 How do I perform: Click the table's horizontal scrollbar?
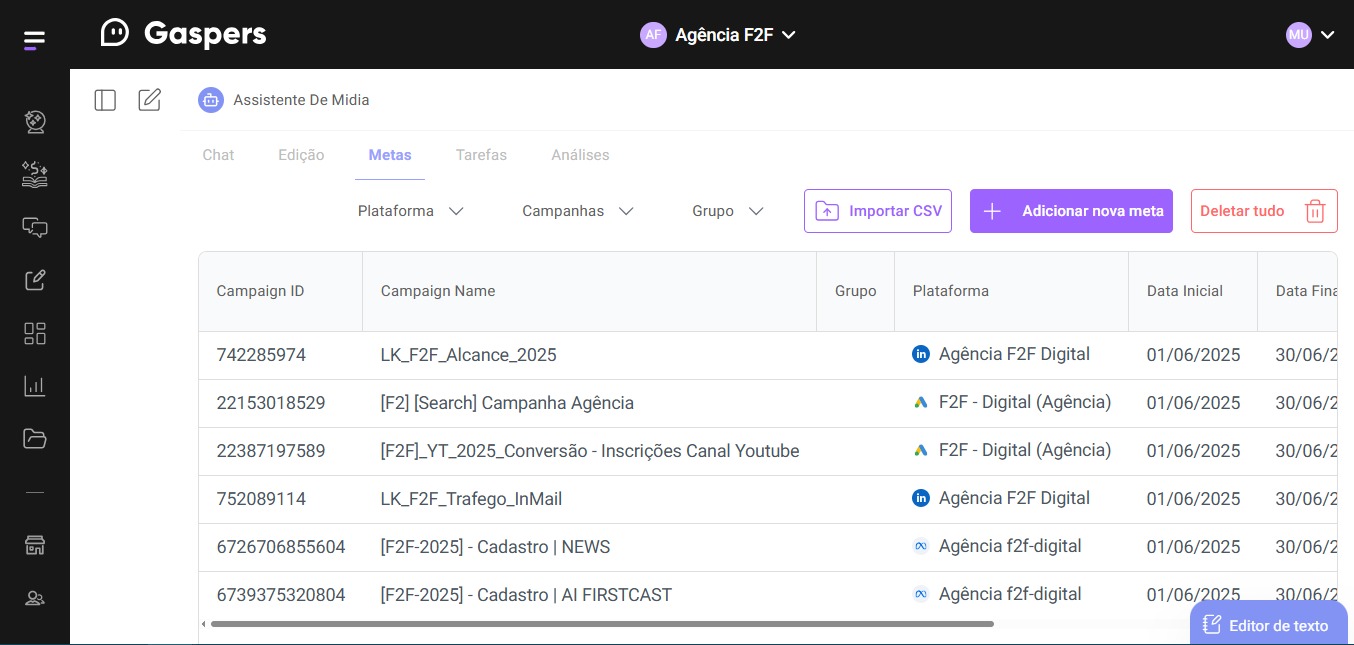602,624
